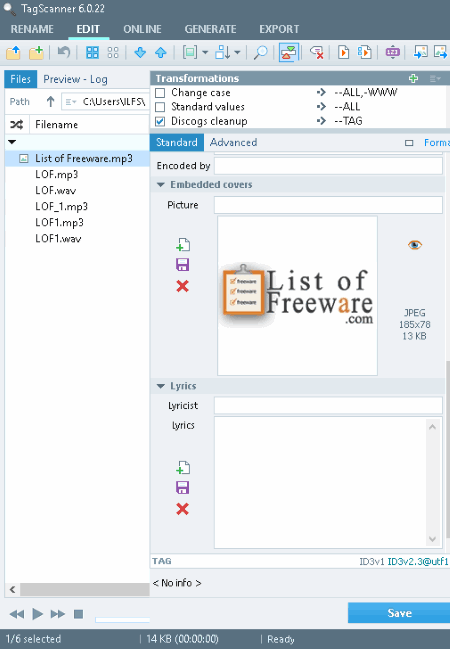Image resolution: width=450 pixels, height=649 pixels.
Task: Sort by the Filename column header
Action: pyautogui.click(x=56, y=125)
